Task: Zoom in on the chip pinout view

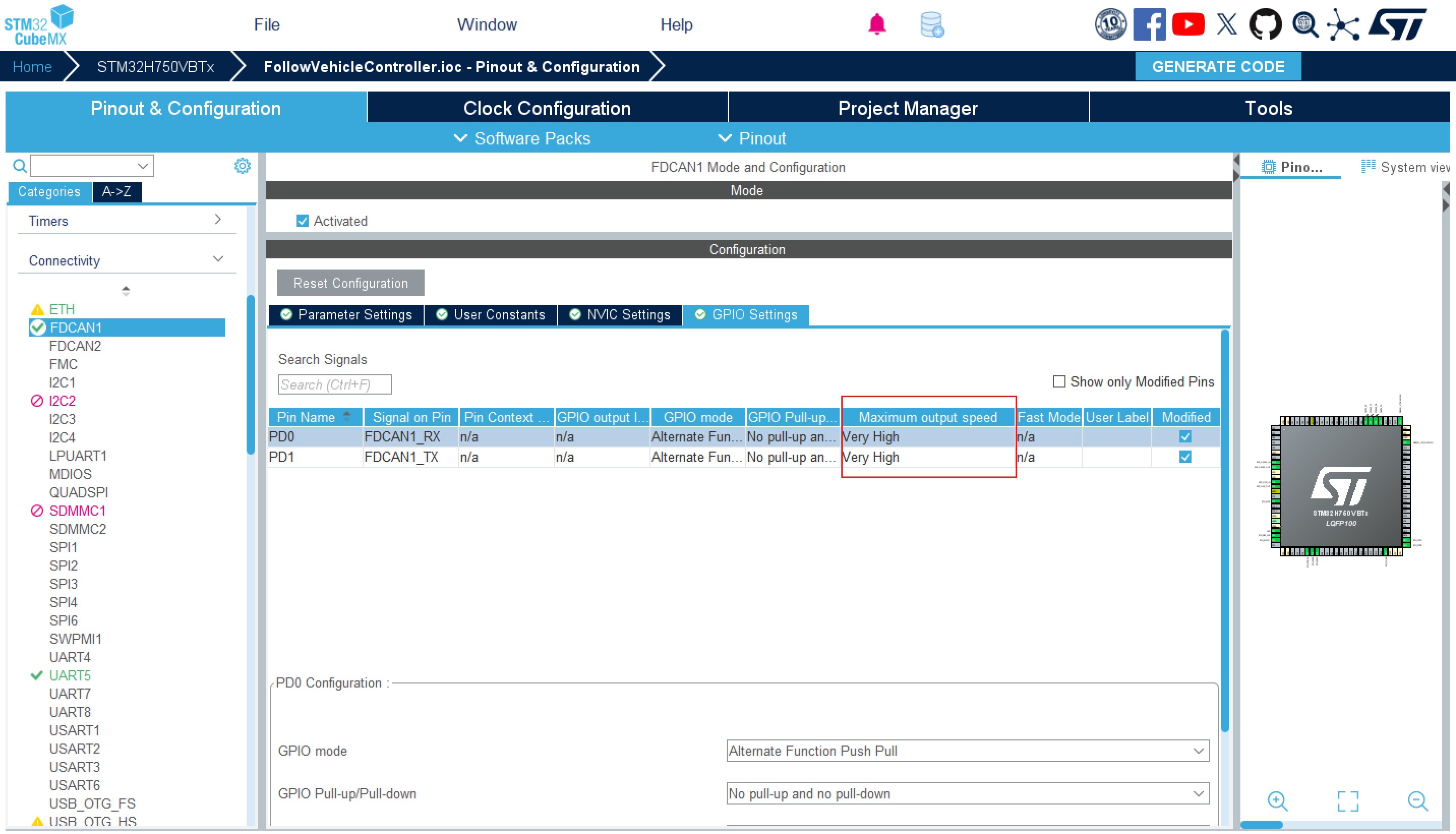Action: (x=1277, y=801)
